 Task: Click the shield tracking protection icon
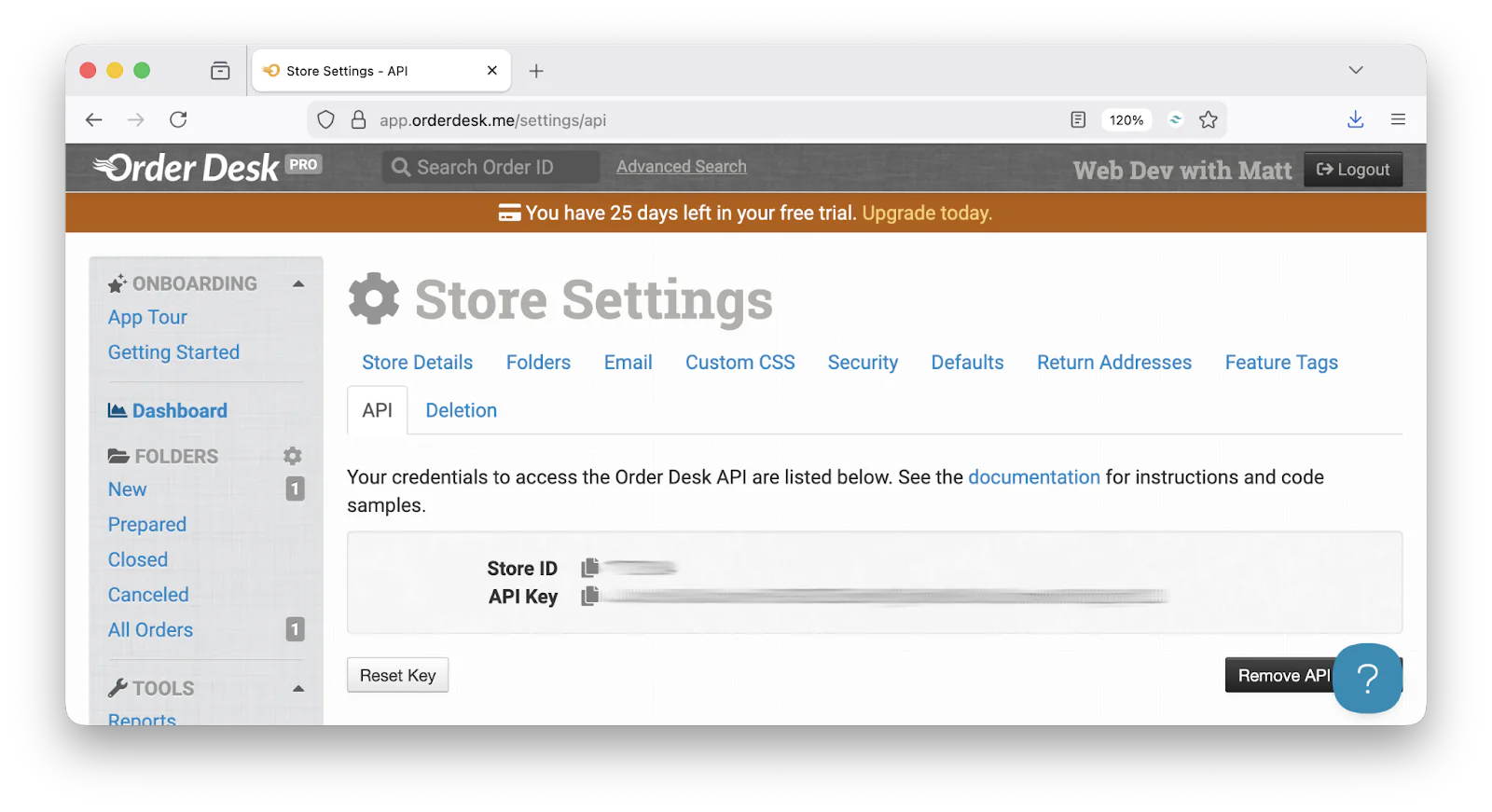325,119
